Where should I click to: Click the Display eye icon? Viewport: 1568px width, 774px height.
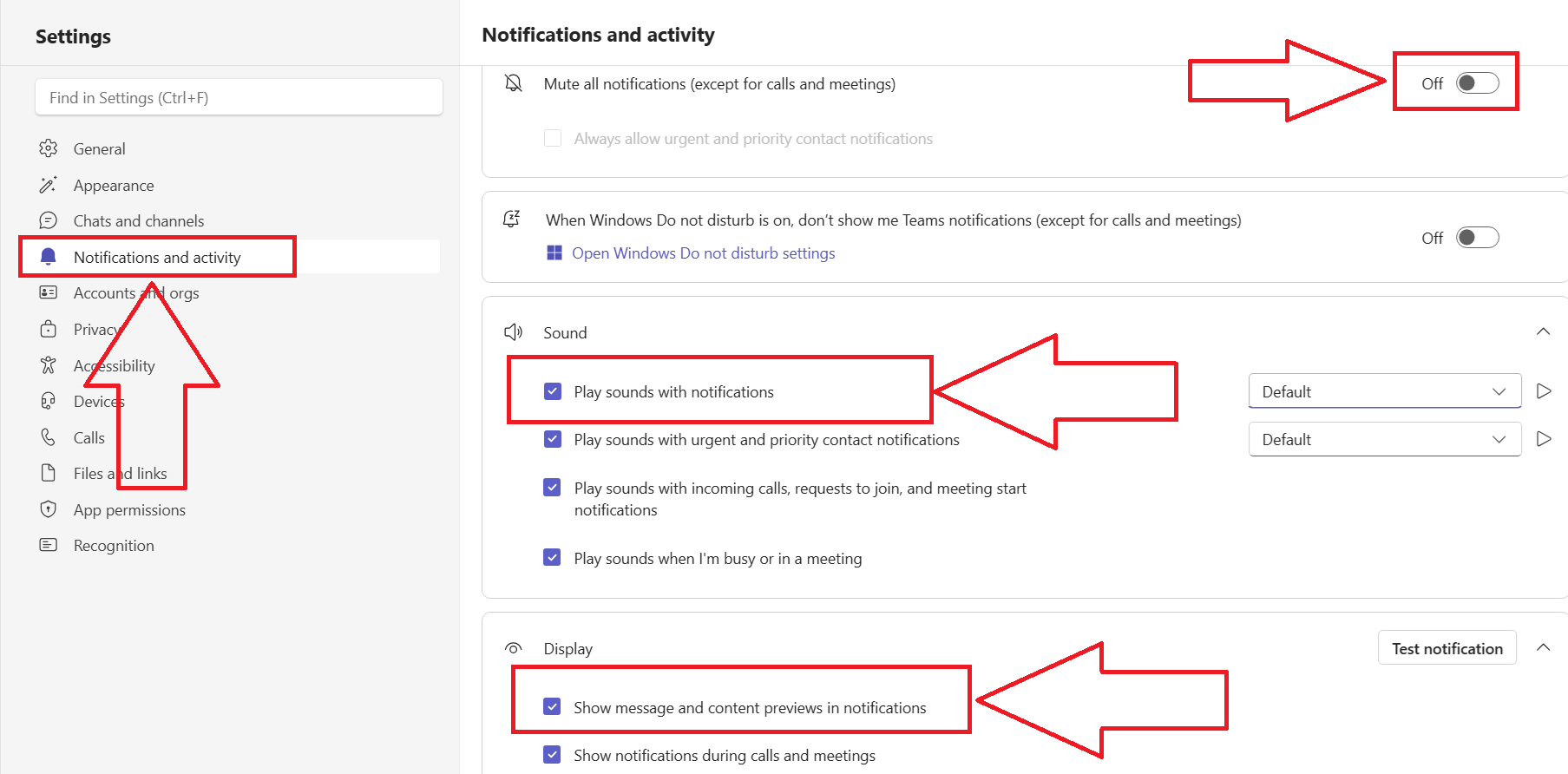[x=514, y=648]
